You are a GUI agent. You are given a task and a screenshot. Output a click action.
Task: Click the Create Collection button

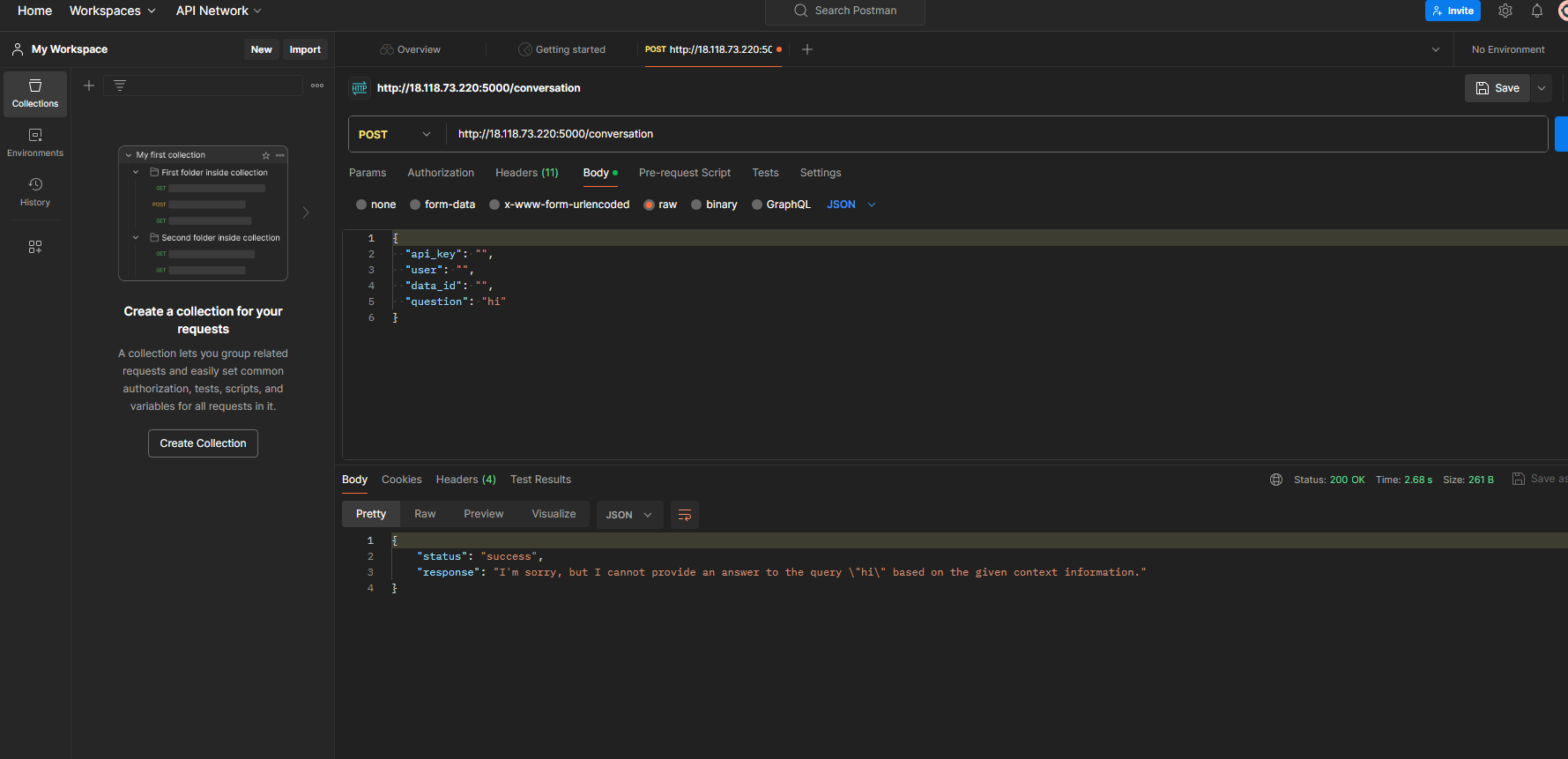[x=203, y=443]
